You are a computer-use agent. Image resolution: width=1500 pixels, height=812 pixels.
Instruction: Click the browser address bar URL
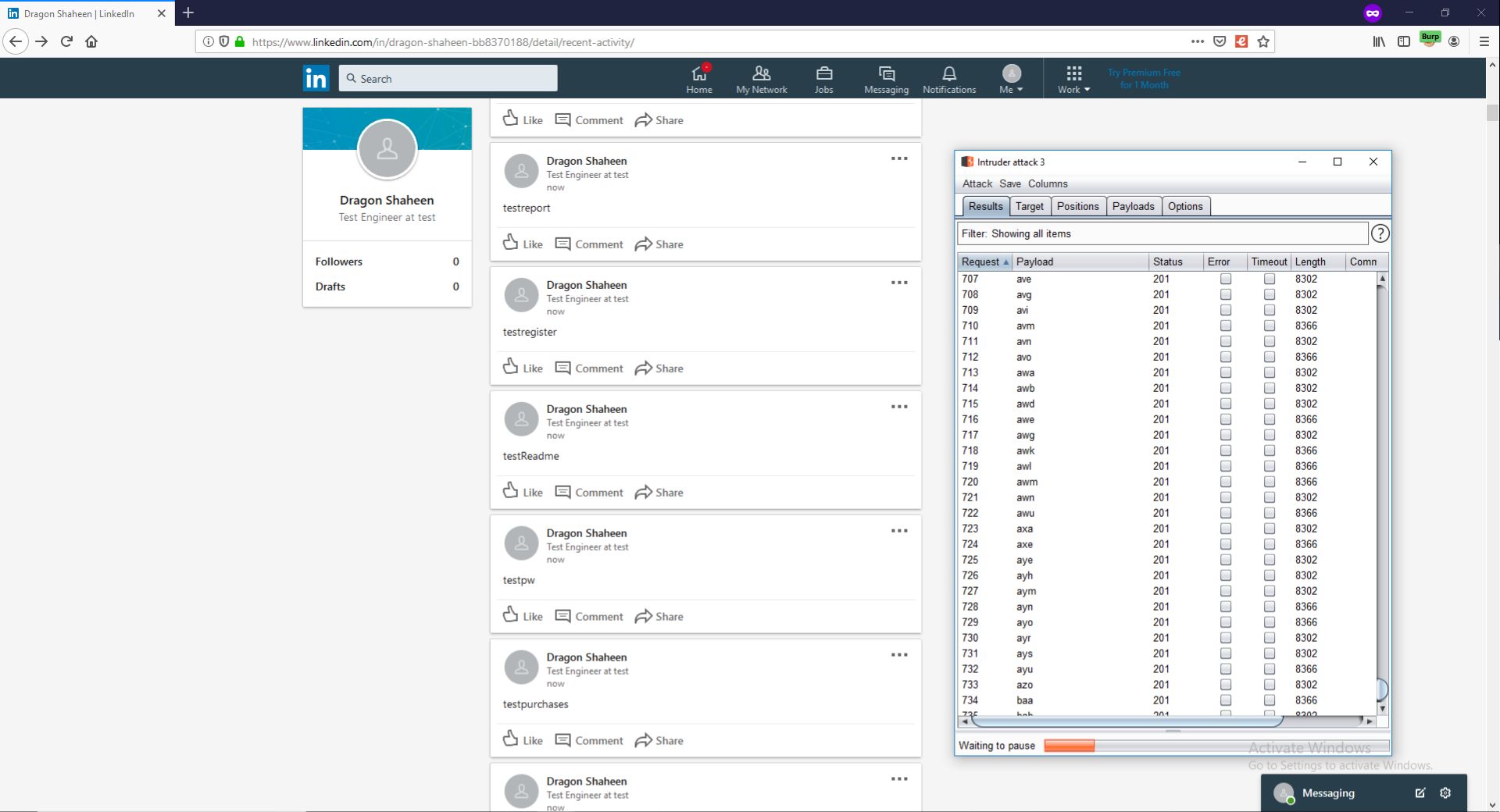click(443, 42)
